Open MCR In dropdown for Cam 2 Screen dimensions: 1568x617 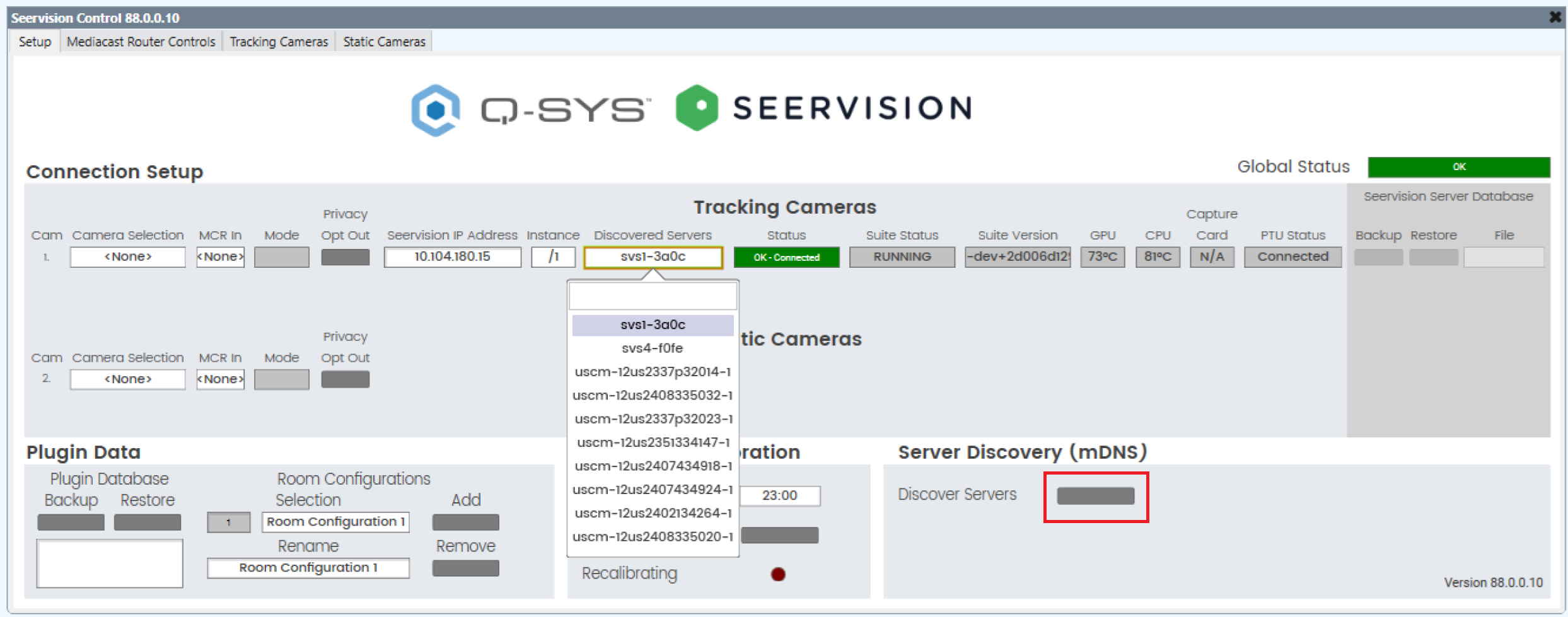point(220,379)
